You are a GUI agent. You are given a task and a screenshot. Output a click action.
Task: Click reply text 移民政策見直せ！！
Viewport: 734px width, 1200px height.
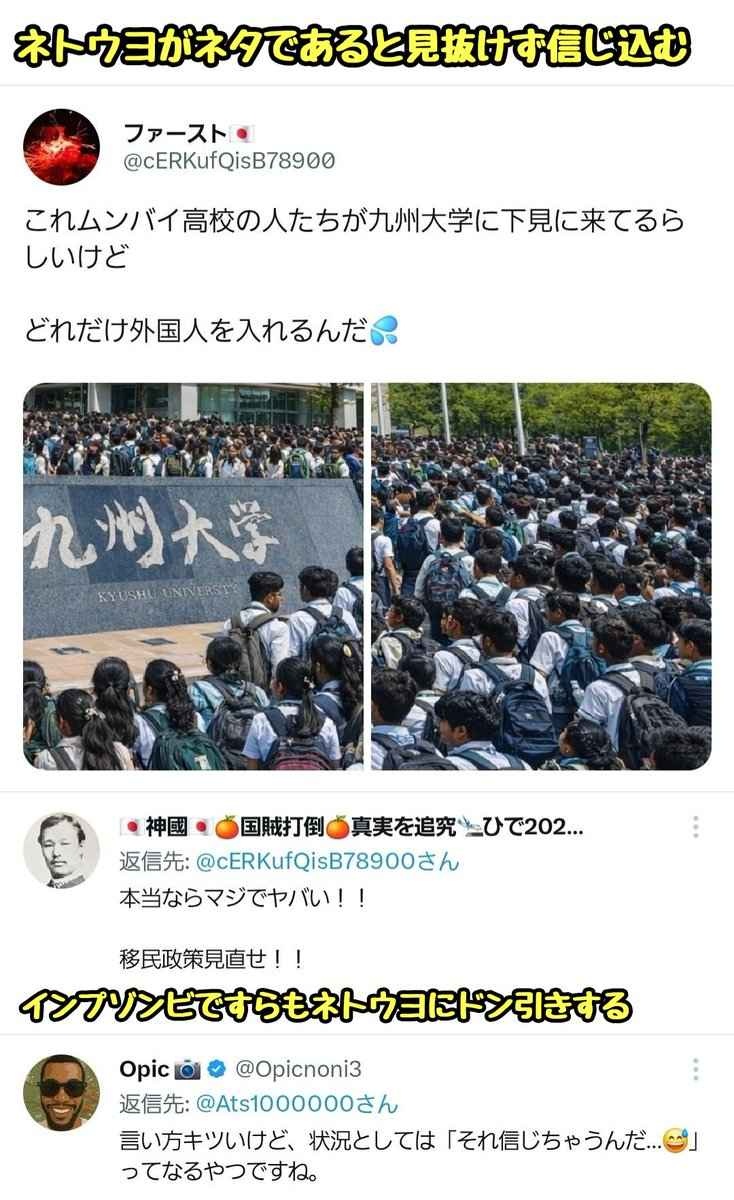click(x=211, y=959)
